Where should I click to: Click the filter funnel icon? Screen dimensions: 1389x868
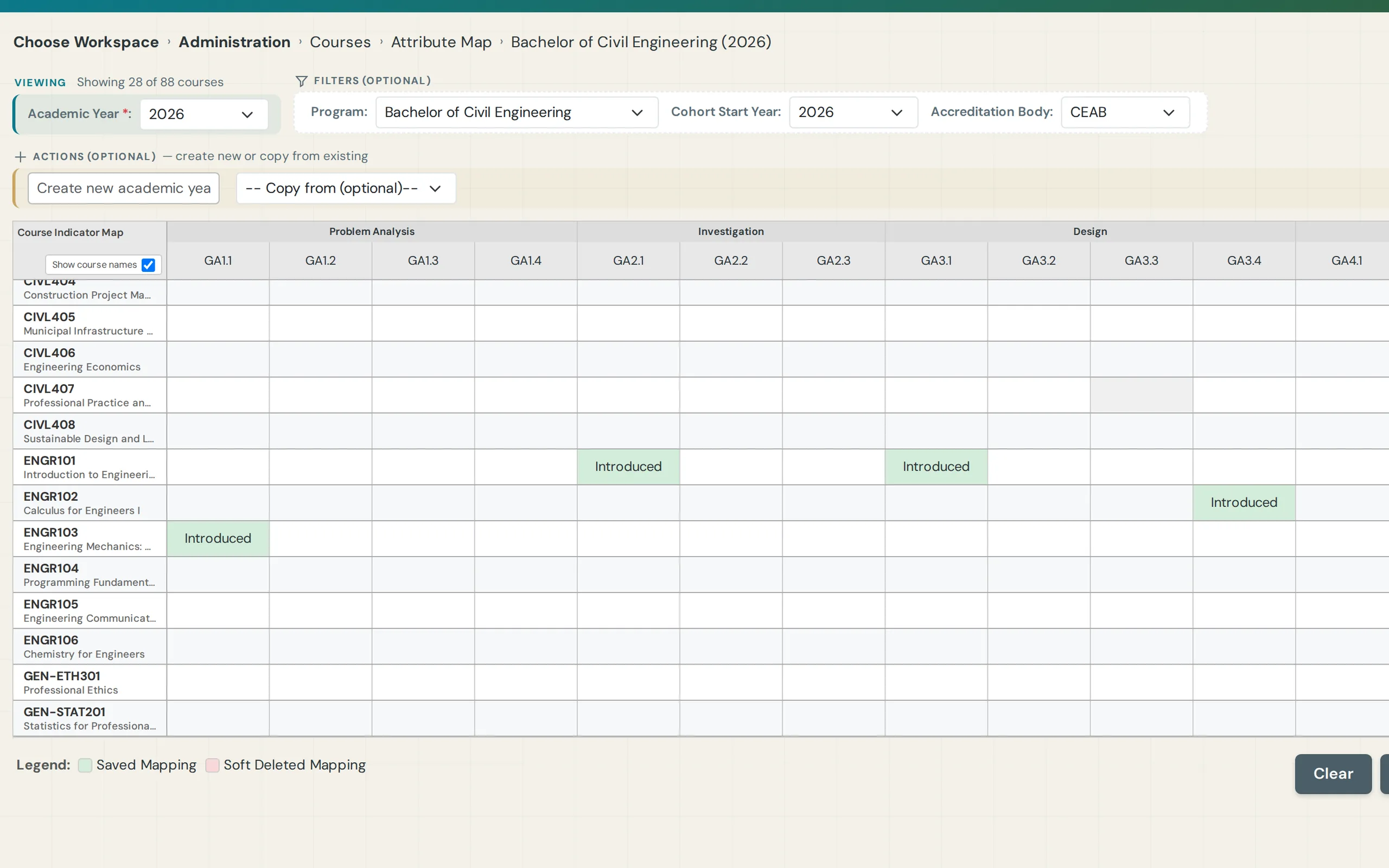(301, 81)
